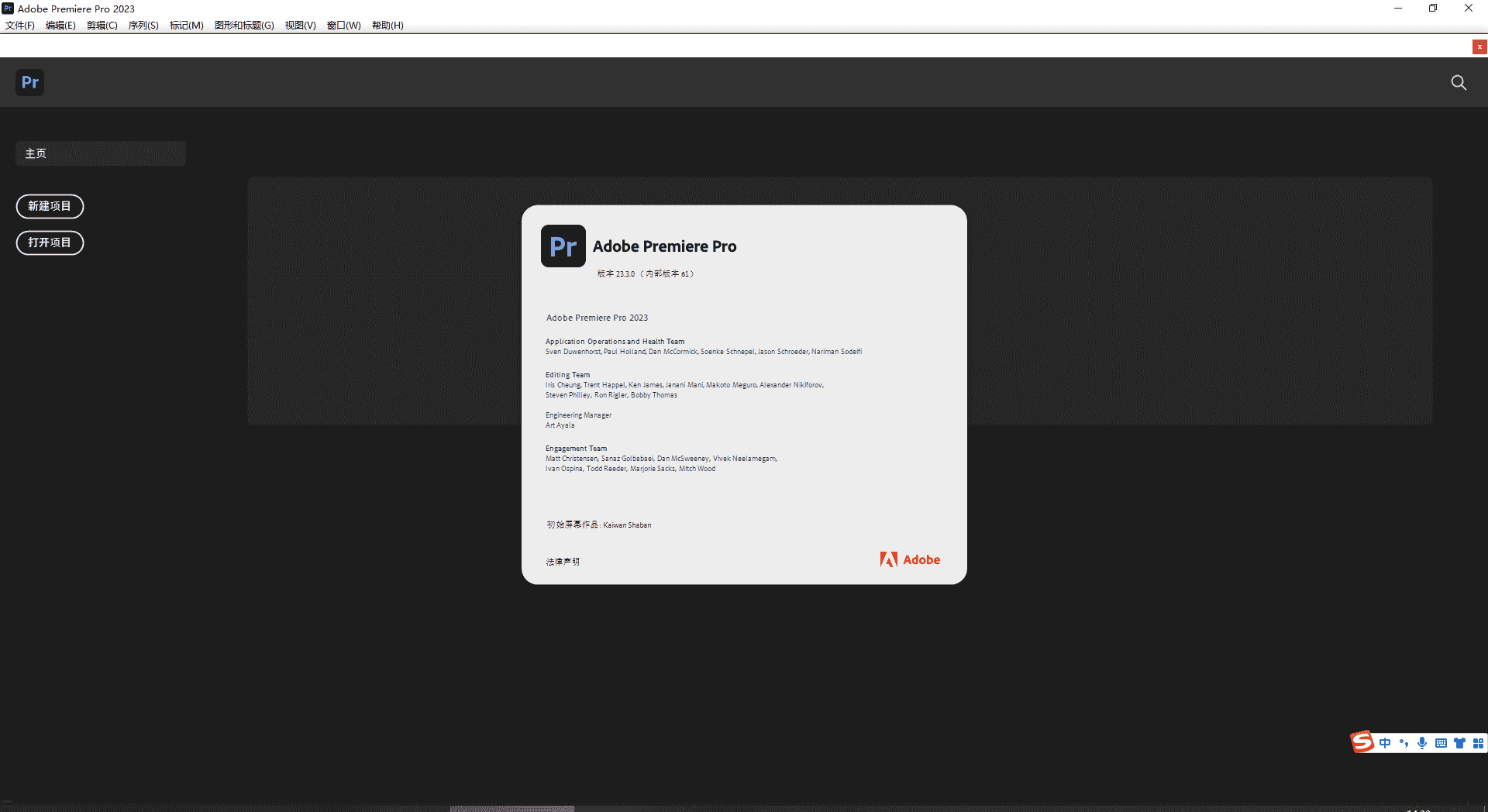Select the 主页 tab in sidebar
1488x812 pixels.
pyautogui.click(x=100, y=153)
